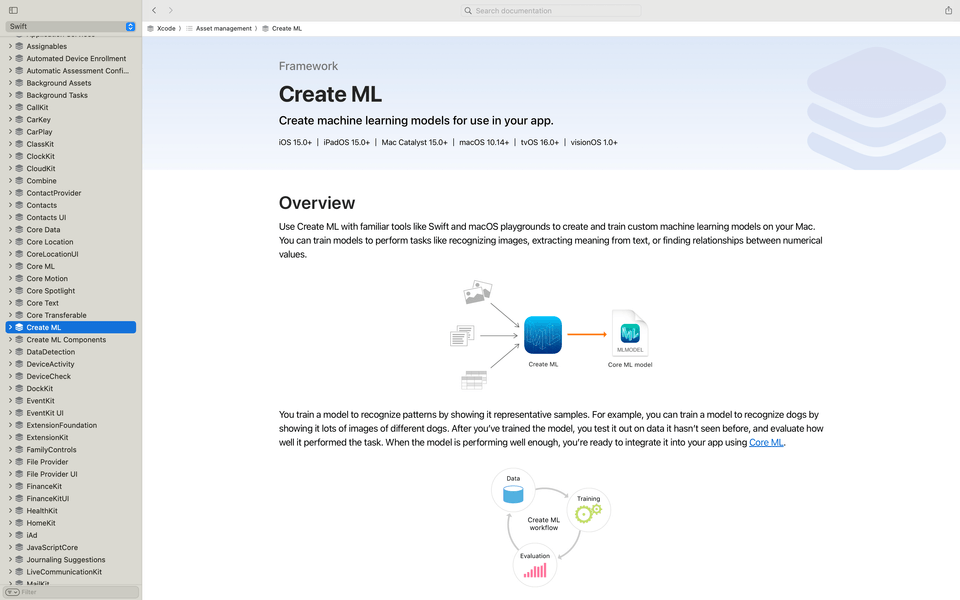Image resolution: width=960 pixels, height=600 pixels.
Task: Select File Provider UI in sidebar
Action: pyautogui.click(x=52, y=475)
